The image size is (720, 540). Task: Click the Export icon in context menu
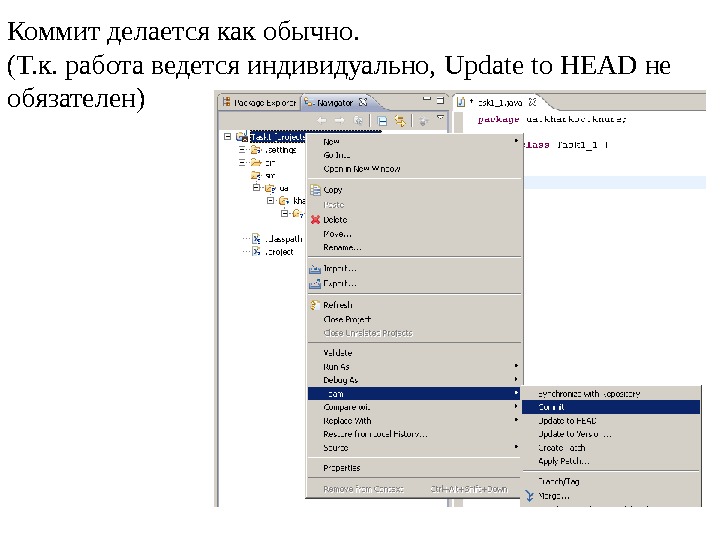315,284
